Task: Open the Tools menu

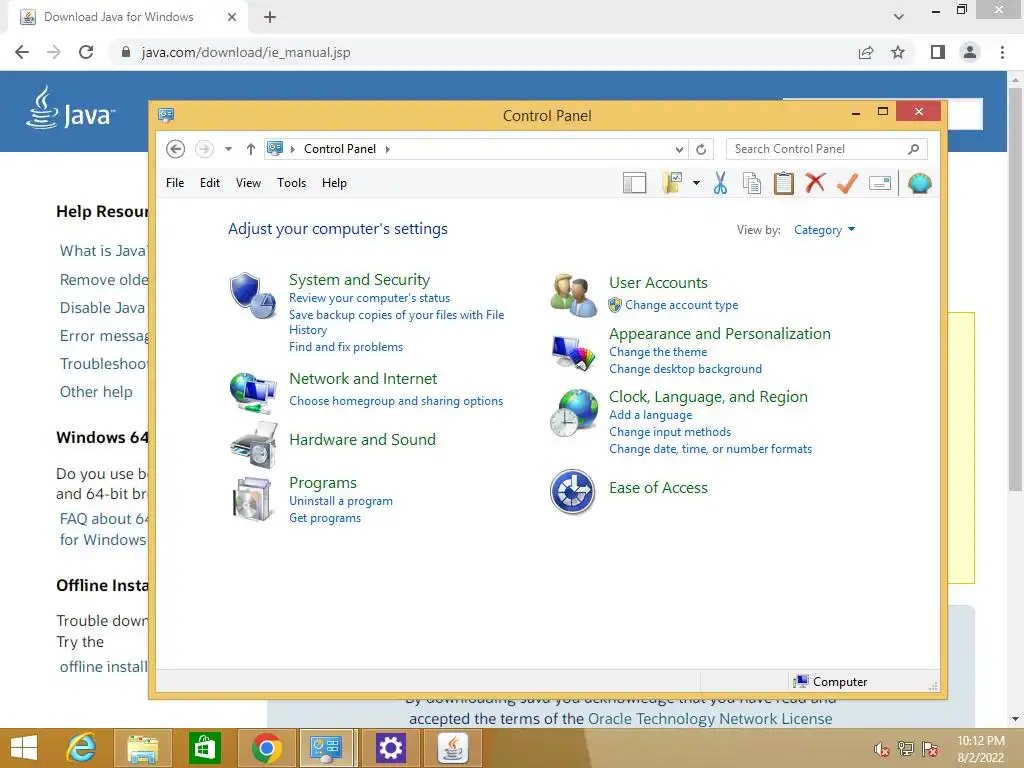Action: pyautogui.click(x=291, y=183)
